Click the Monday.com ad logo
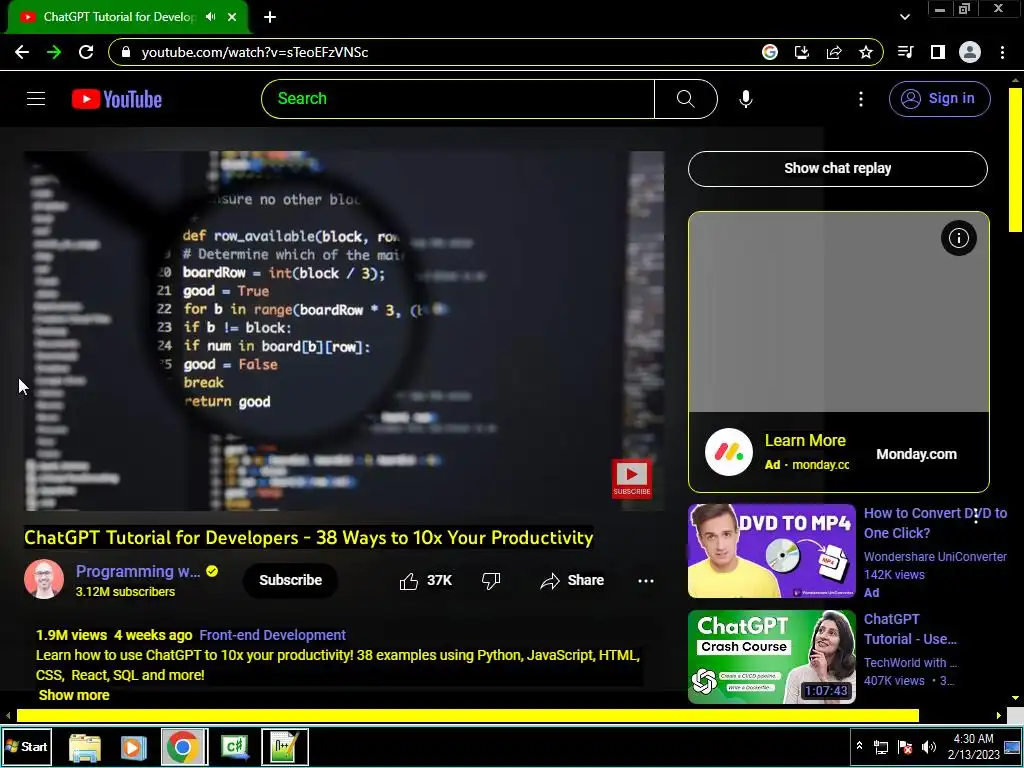1024x768 pixels. [x=729, y=452]
